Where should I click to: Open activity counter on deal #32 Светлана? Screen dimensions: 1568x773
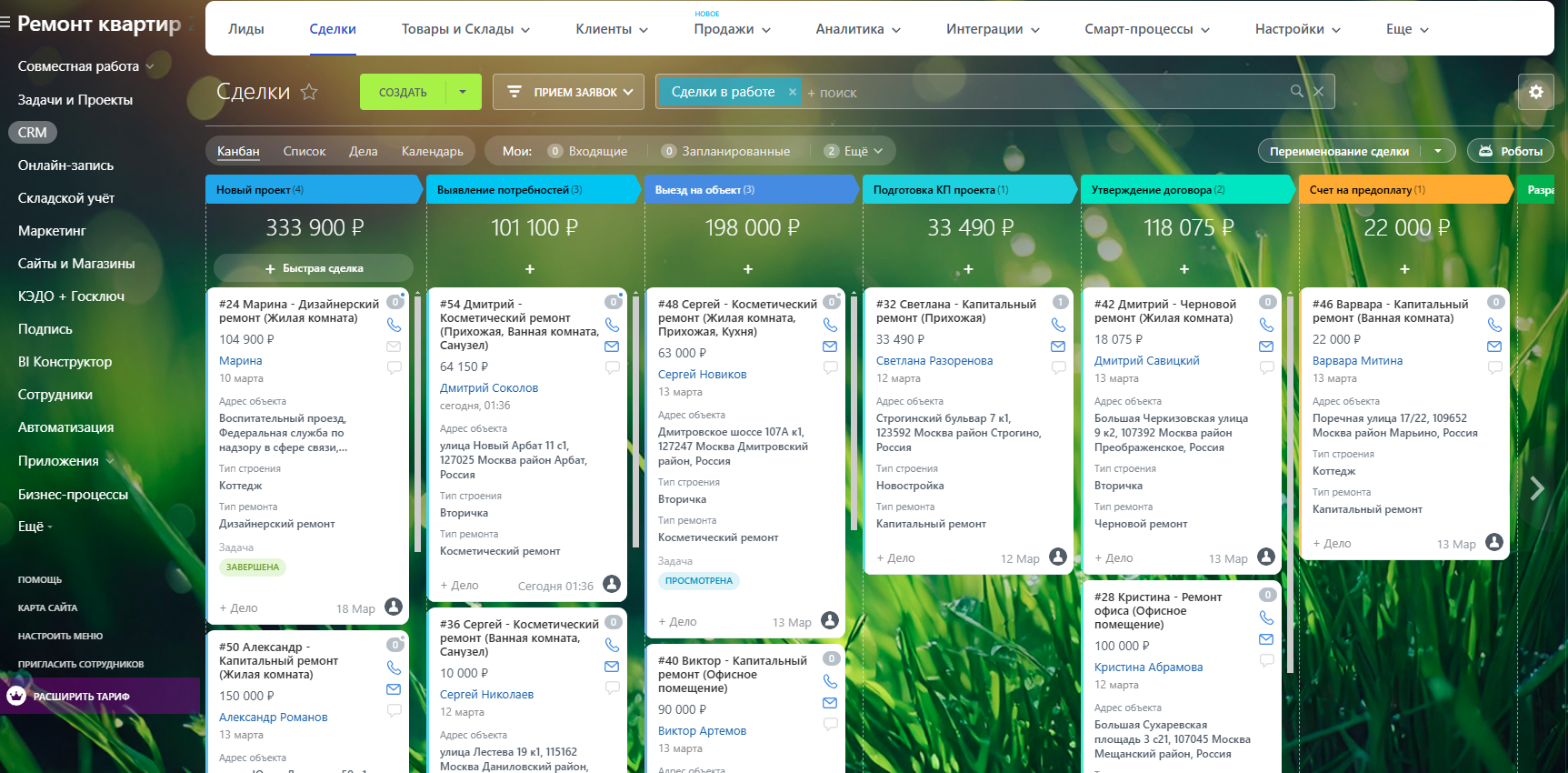click(x=1060, y=302)
